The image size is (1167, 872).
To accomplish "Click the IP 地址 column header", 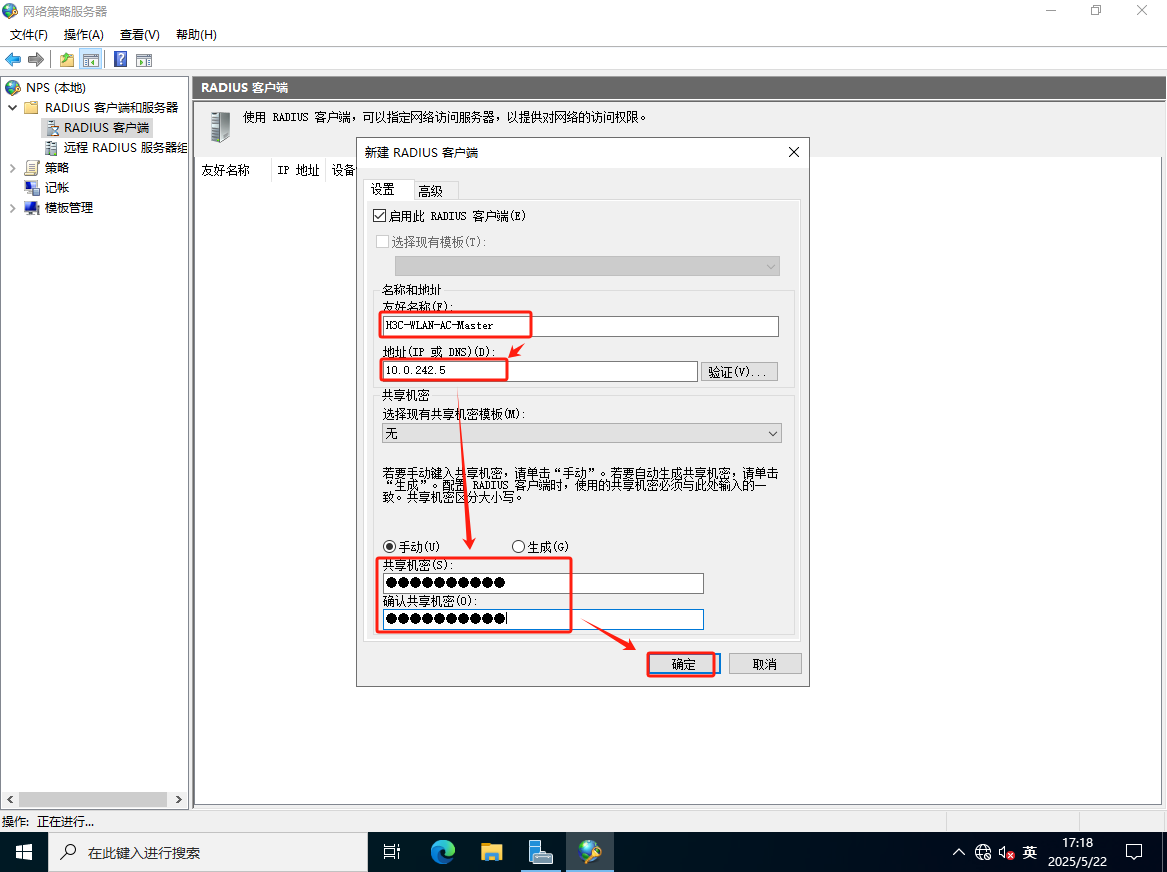I will tap(298, 170).
